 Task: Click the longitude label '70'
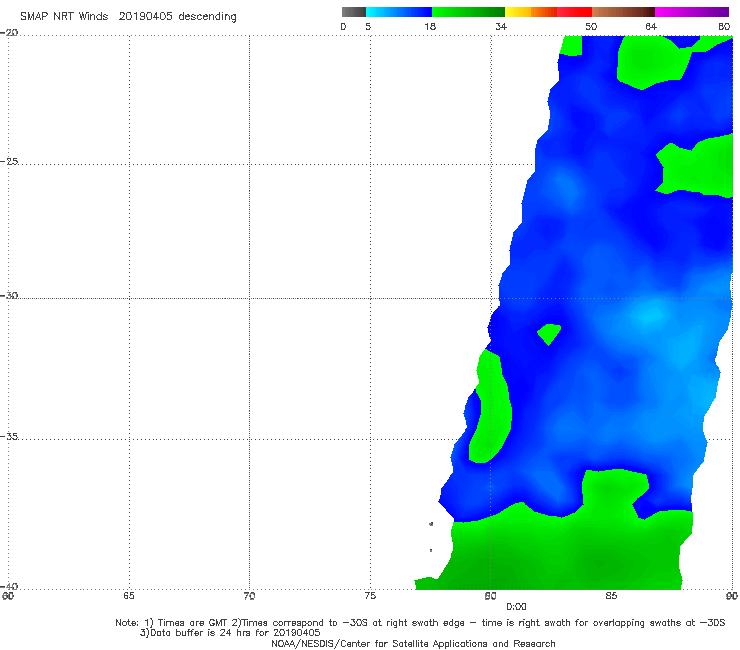(x=249, y=596)
